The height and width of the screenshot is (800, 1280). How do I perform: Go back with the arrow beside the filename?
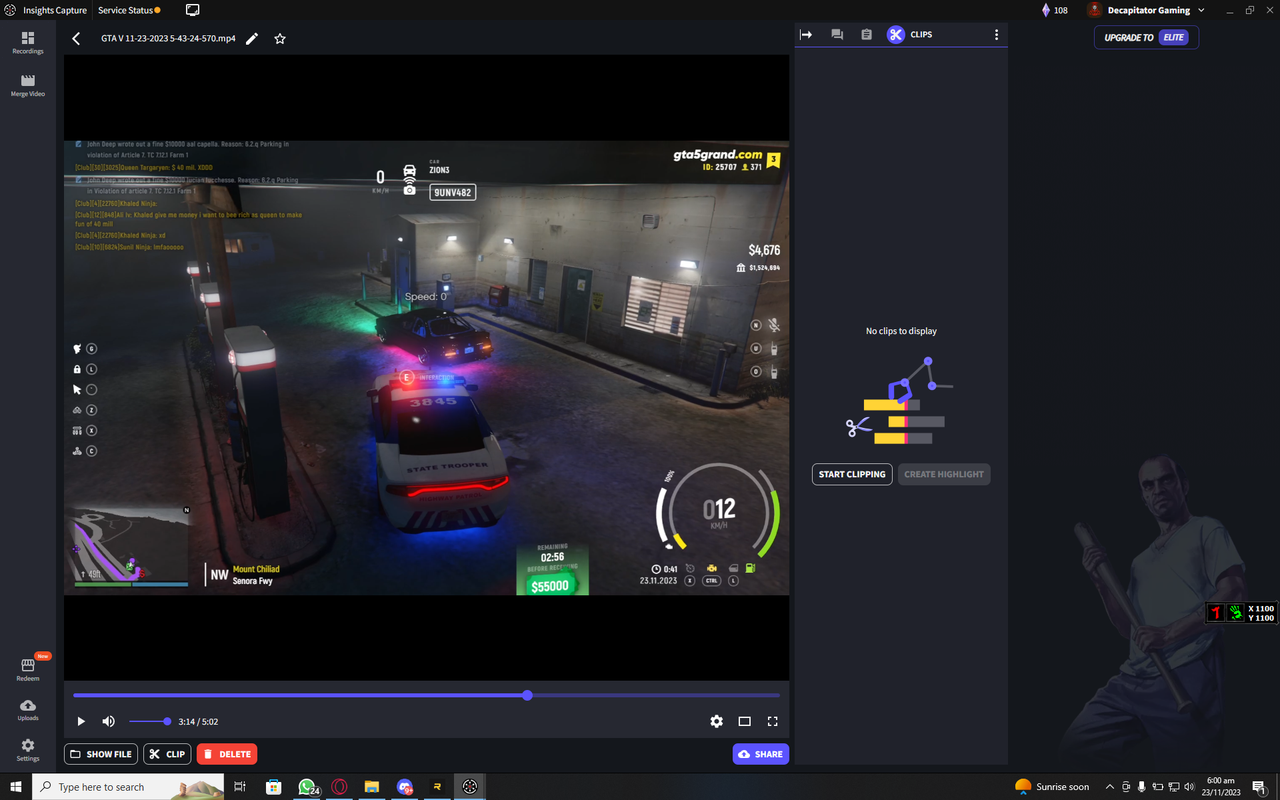coord(76,38)
